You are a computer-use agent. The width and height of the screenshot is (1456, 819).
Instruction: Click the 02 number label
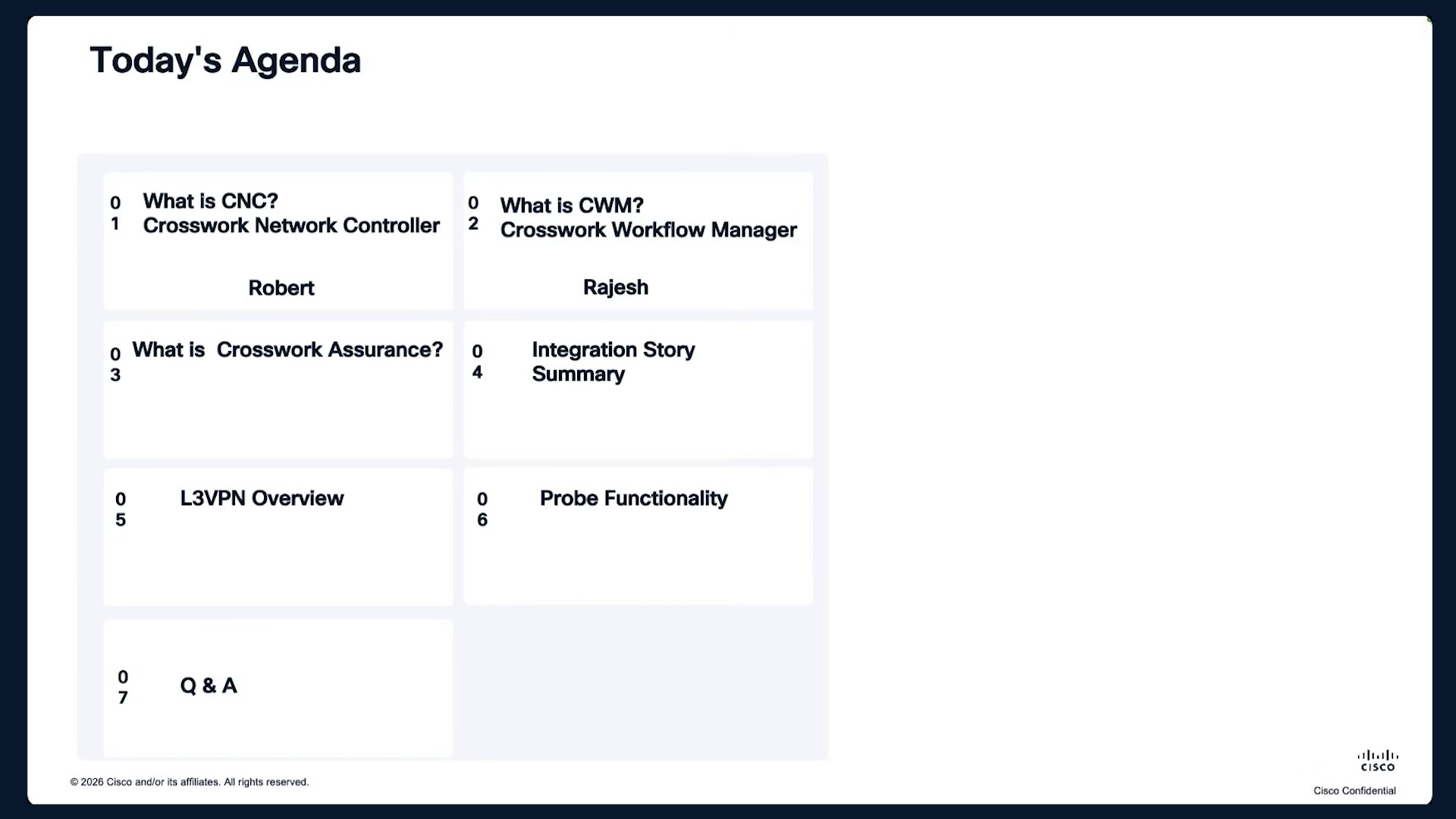coord(473,213)
